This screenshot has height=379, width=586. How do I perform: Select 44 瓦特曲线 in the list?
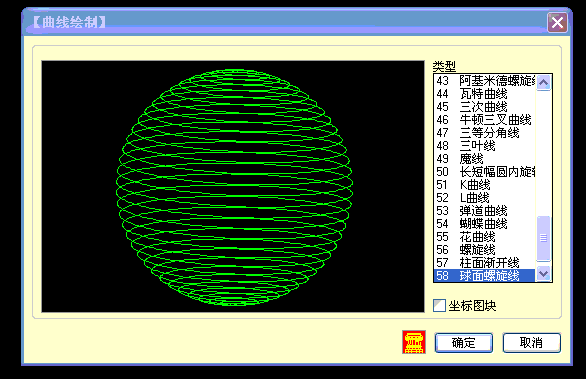485,93
